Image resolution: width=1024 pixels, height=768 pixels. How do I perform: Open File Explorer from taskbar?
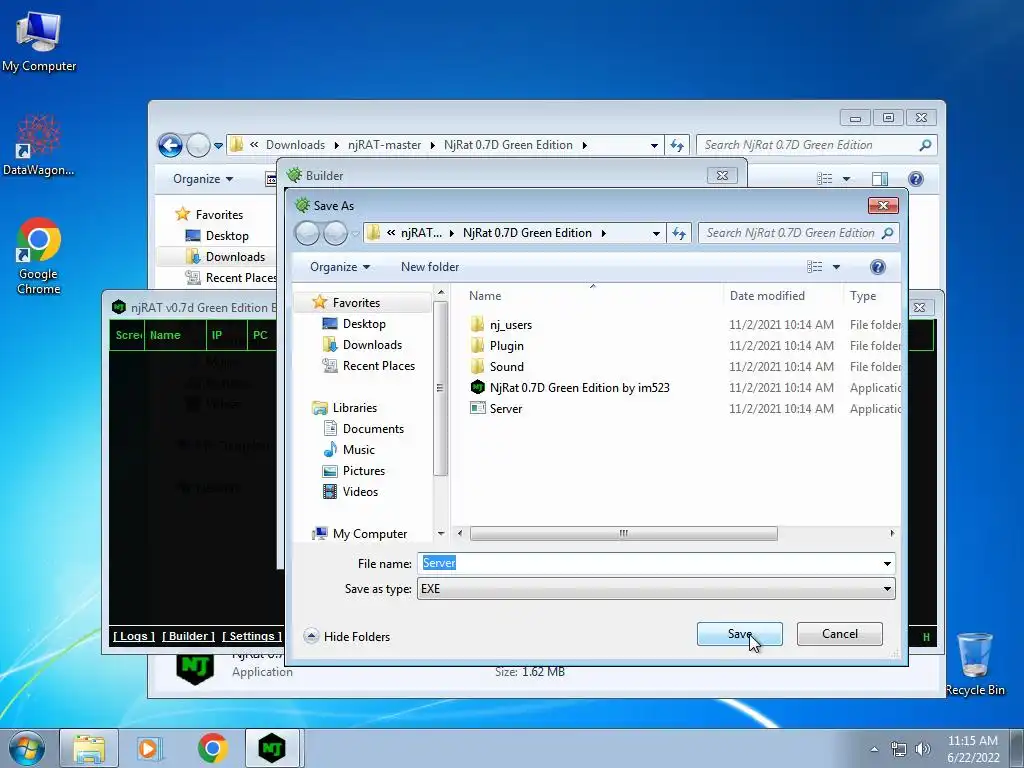89,748
